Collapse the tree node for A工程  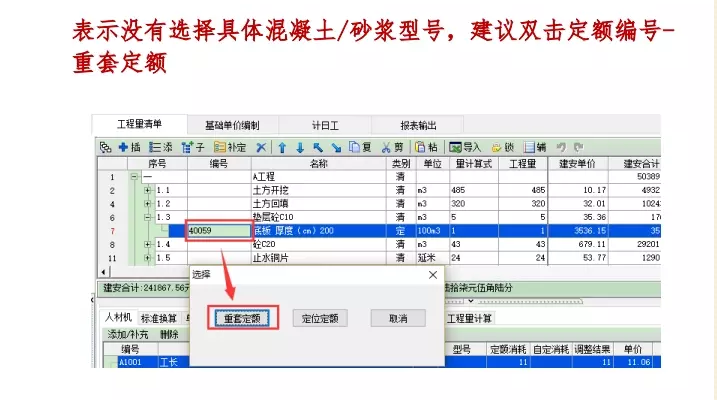134,176
